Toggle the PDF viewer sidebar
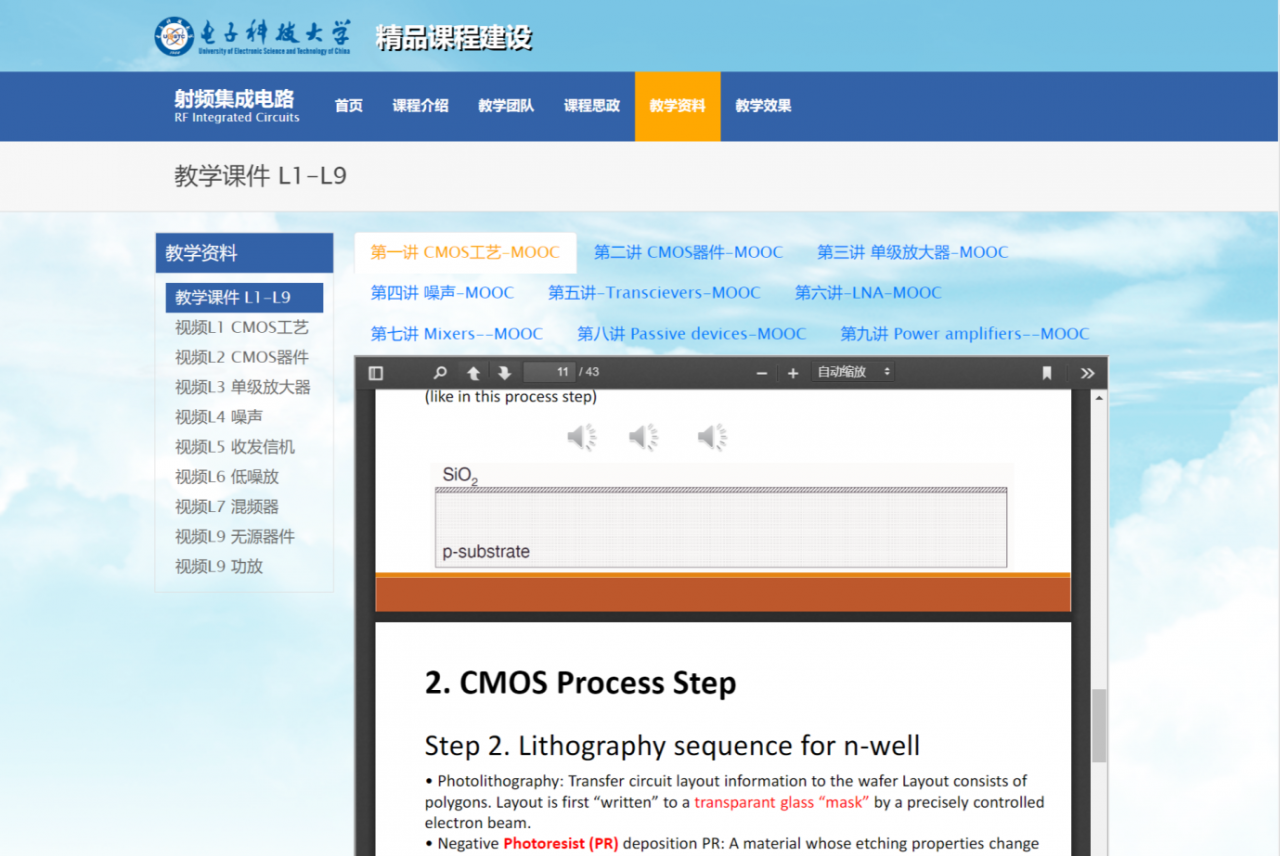The width and height of the screenshot is (1280, 856). [x=376, y=373]
